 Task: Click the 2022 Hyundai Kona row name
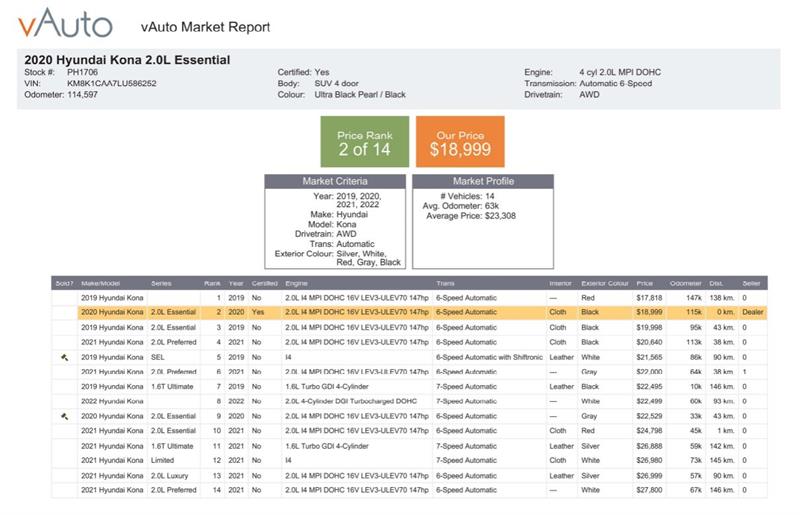[112, 401]
